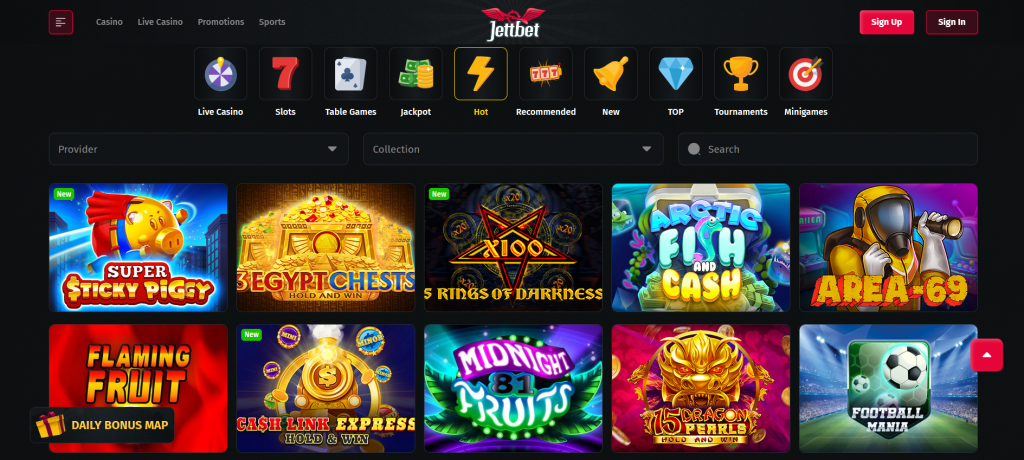Select the Minigames target icon
The image size is (1024, 460).
[x=806, y=74]
